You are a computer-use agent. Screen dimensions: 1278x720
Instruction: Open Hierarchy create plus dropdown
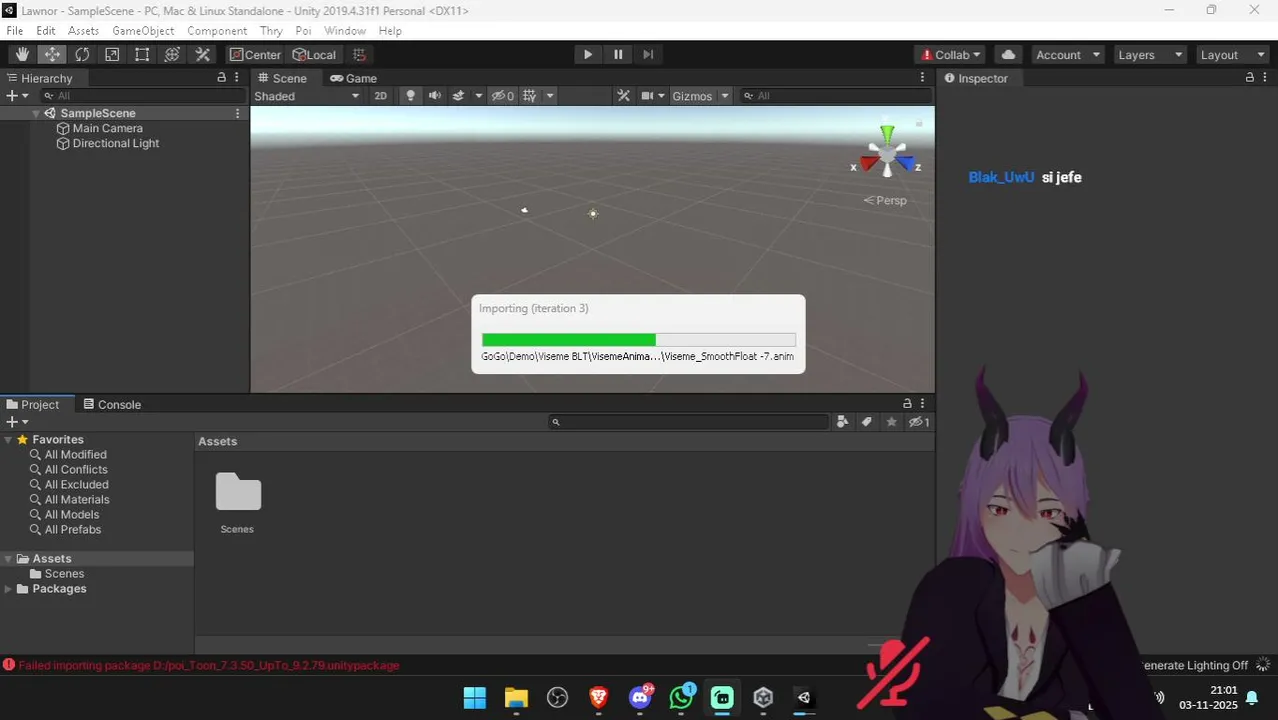16,96
